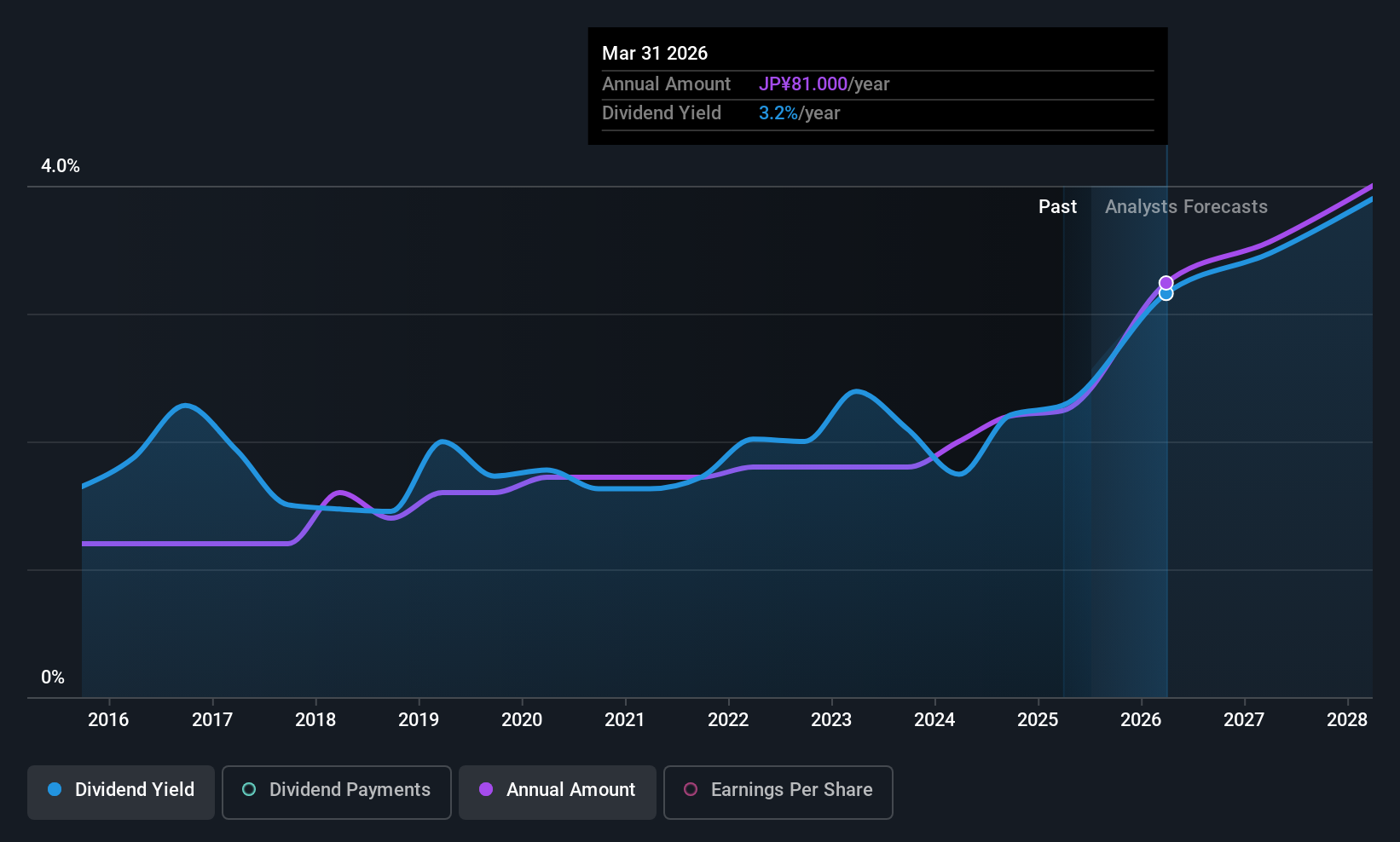Click the Mar 31 2026 tooltip heading
1400x842 pixels.
[655, 54]
